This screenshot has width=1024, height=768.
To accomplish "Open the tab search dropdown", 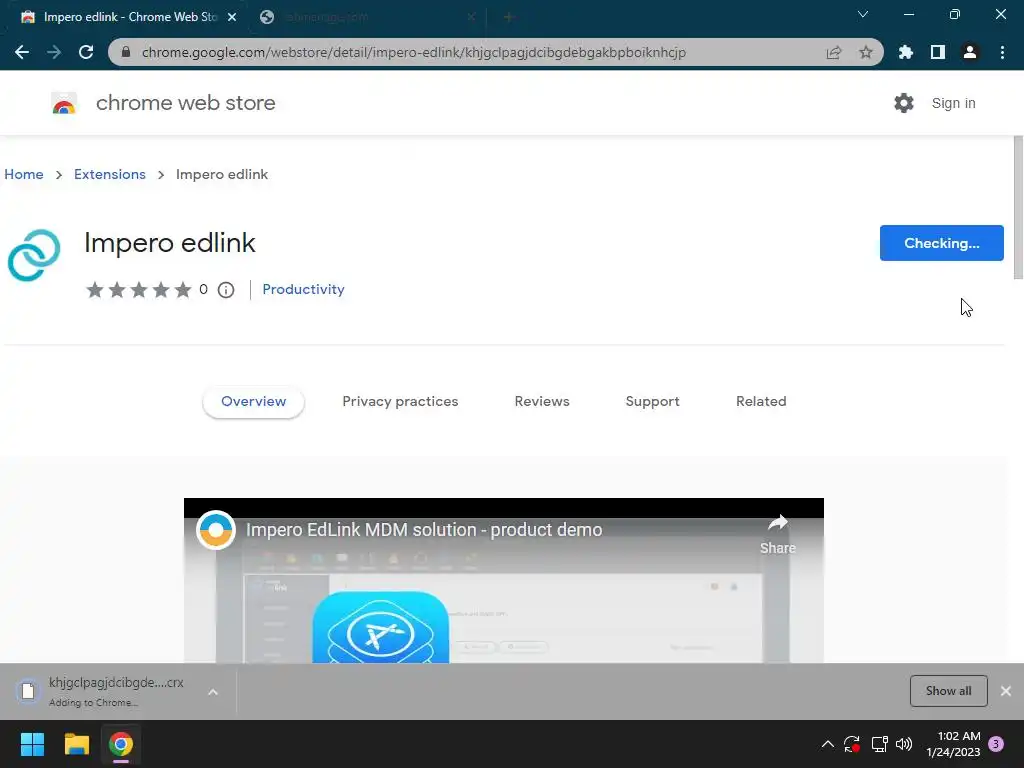I will point(863,14).
